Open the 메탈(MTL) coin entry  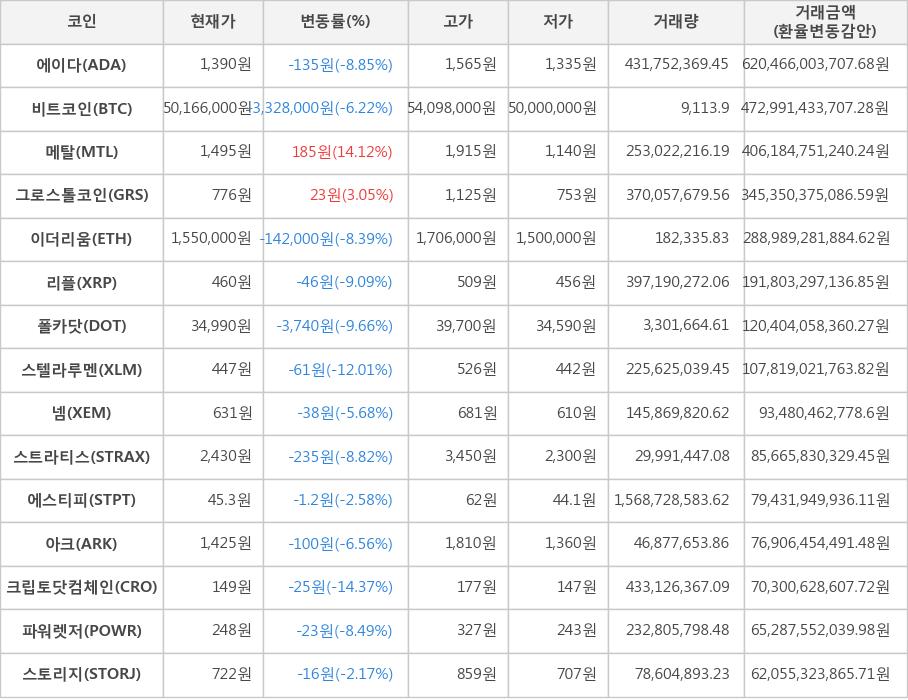(x=82, y=152)
